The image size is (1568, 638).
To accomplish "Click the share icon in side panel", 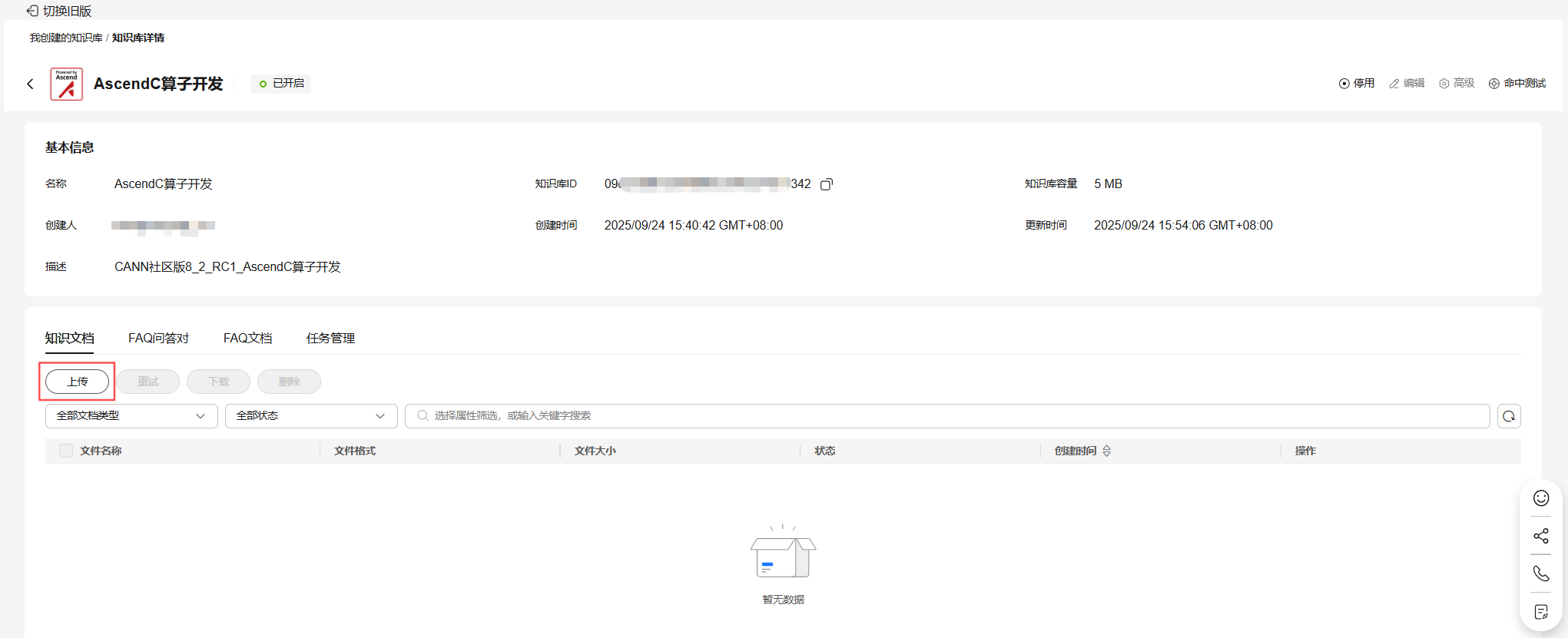I will click(1541, 536).
